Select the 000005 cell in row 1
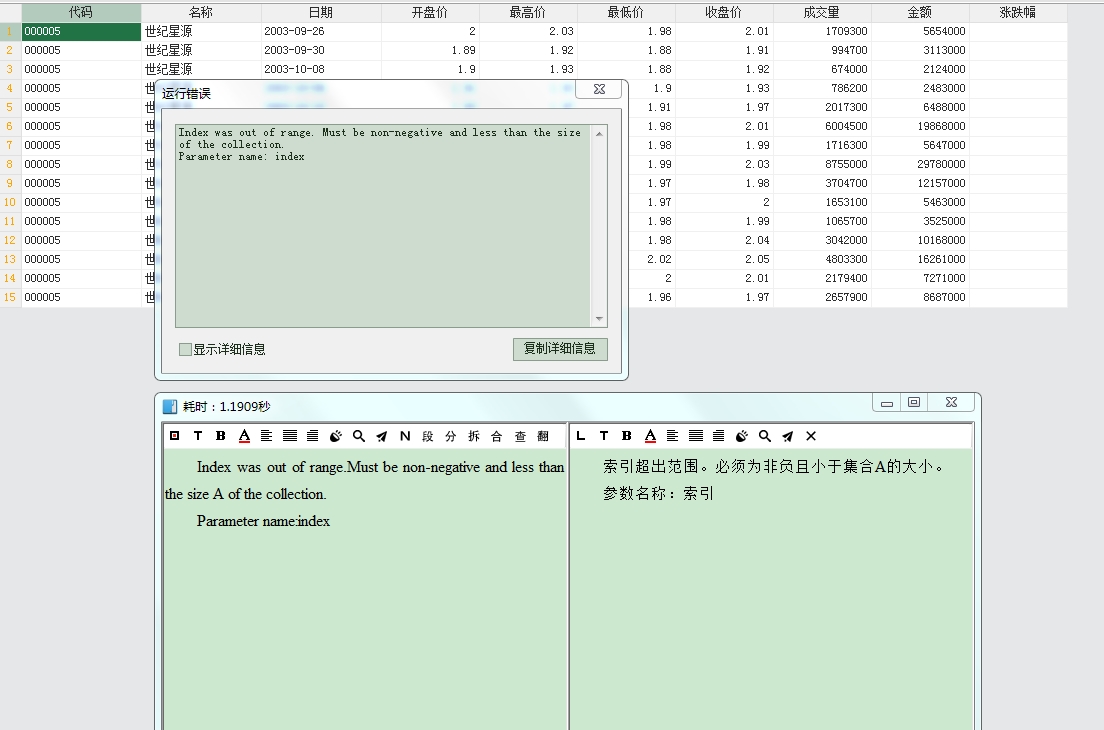The image size is (1104, 730). [x=81, y=32]
